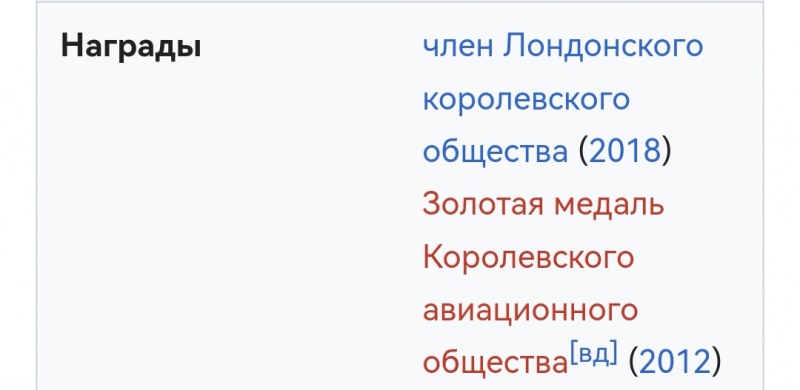Click red 'общества' before [вд]
The image size is (800, 390).
tap(495, 363)
